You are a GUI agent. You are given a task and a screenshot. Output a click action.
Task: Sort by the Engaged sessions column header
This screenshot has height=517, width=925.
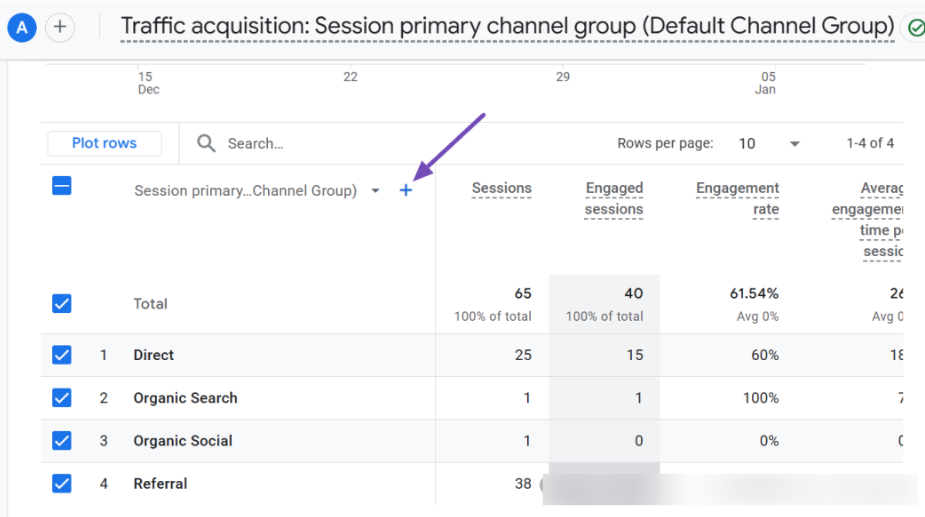click(614, 198)
